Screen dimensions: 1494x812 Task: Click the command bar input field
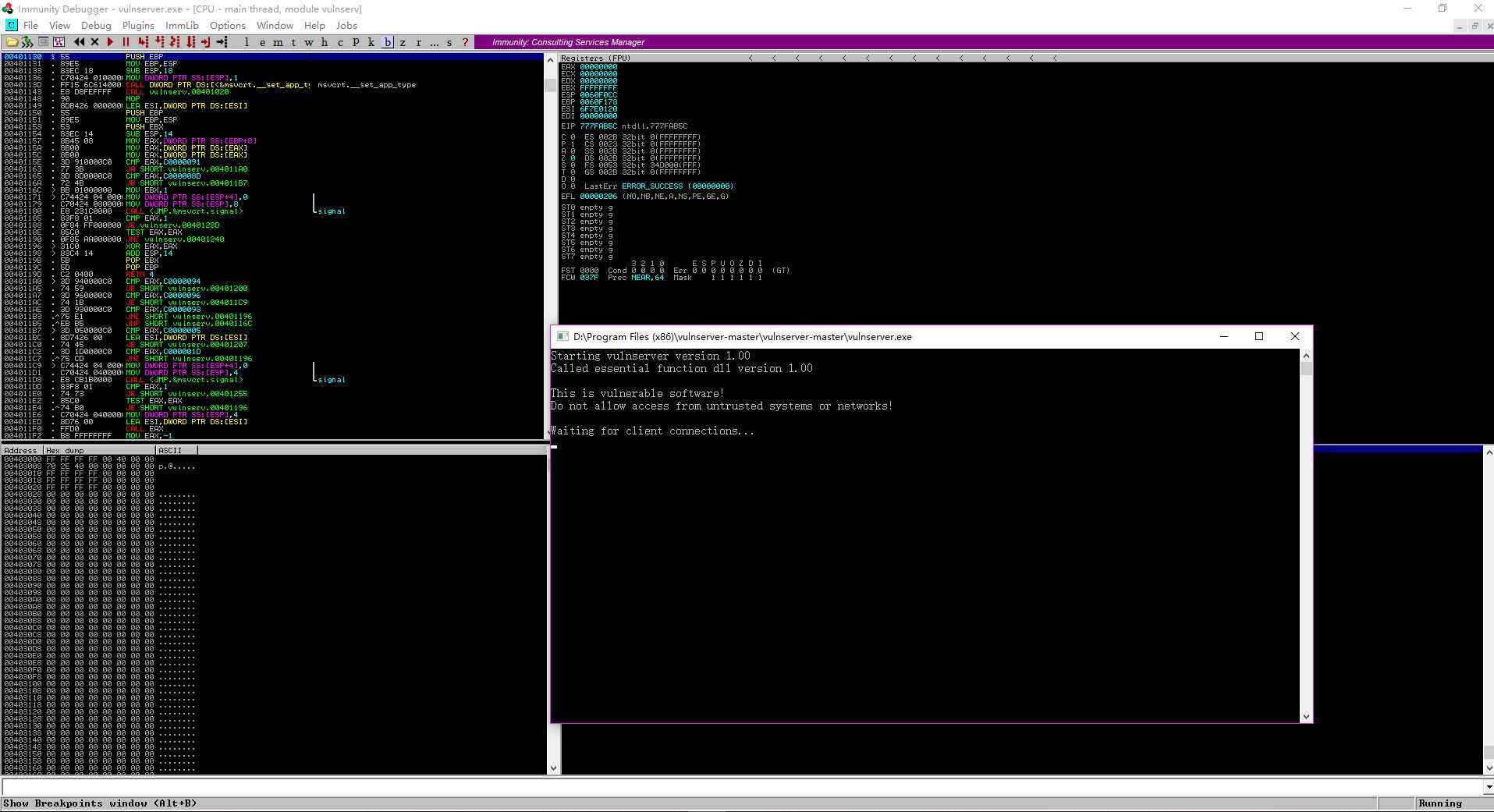[x=741, y=787]
